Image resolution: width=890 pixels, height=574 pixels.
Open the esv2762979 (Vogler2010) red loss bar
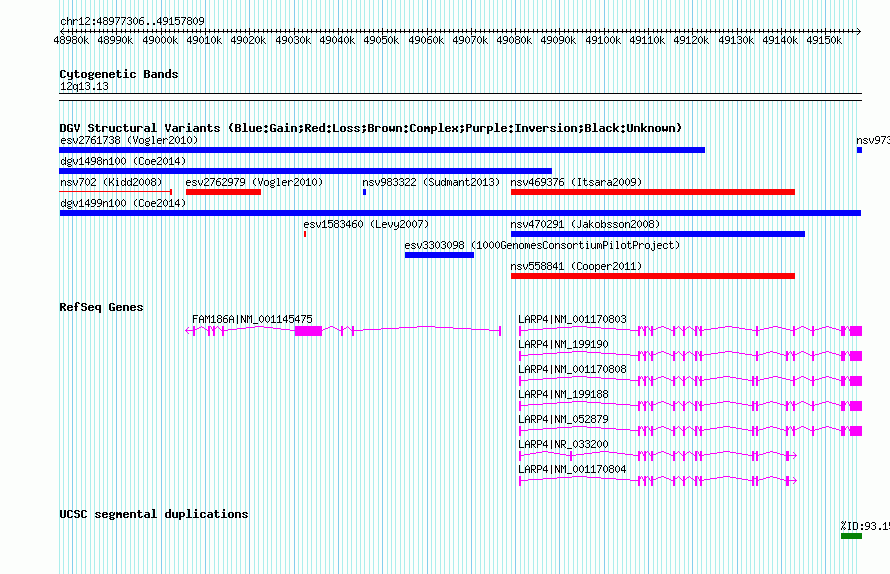click(x=223, y=192)
